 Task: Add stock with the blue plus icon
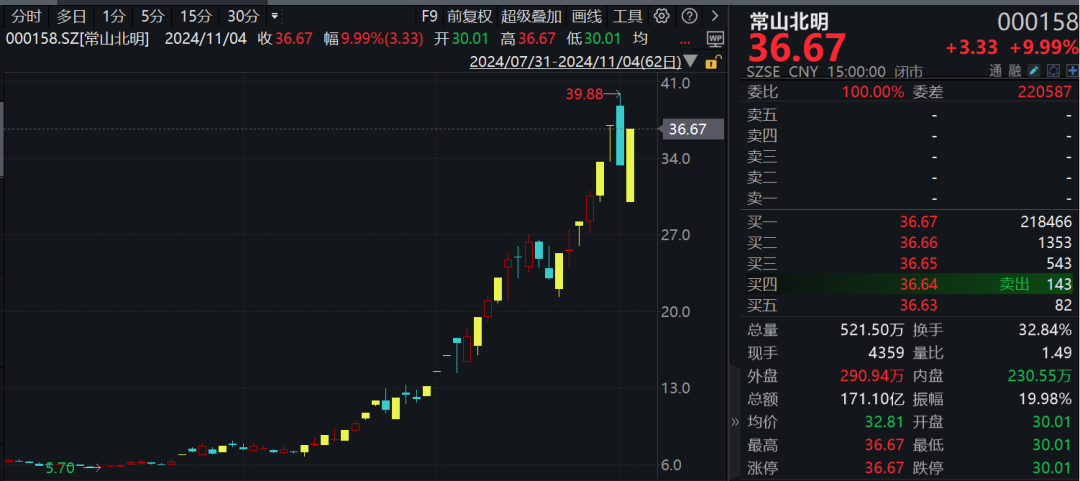coord(1072,70)
